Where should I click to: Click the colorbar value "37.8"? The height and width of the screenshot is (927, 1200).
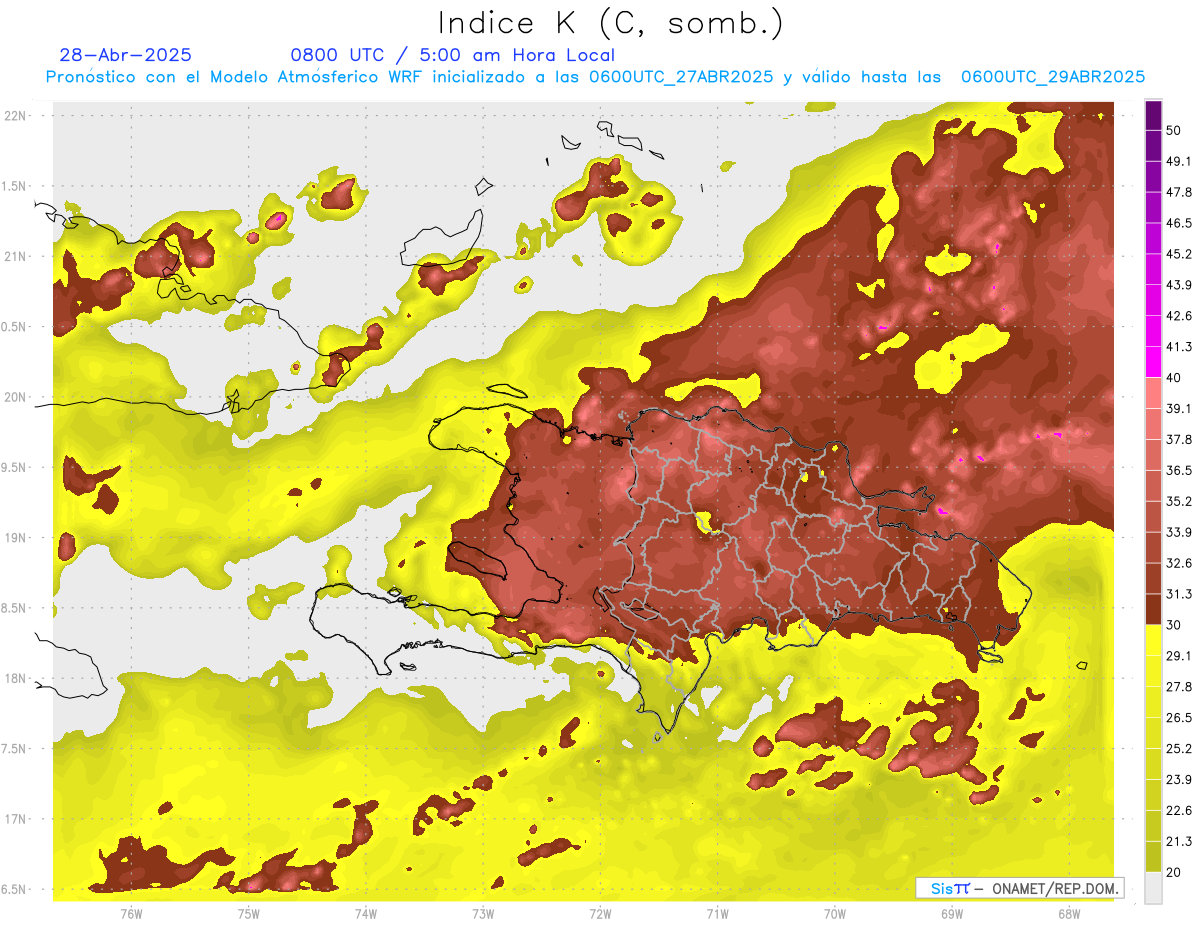[x=1178, y=440]
